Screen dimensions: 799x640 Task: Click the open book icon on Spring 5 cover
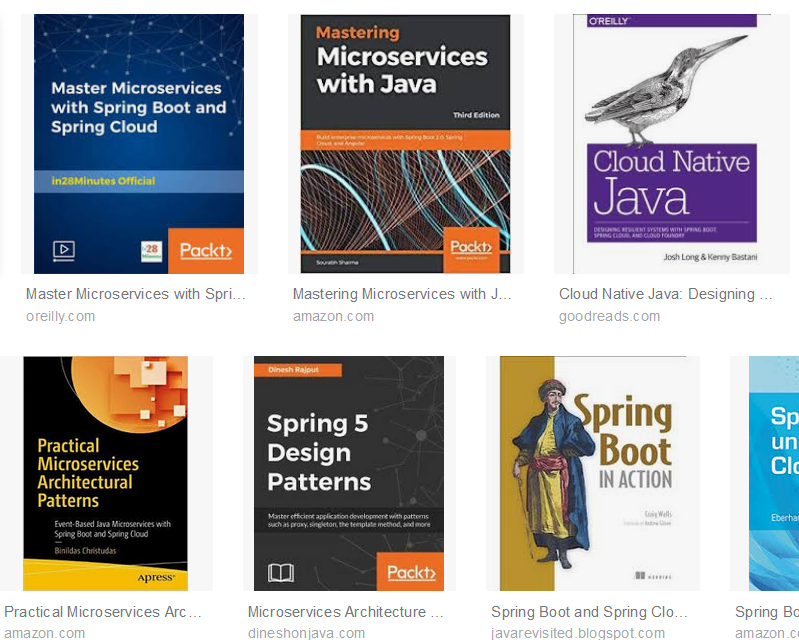(x=281, y=573)
